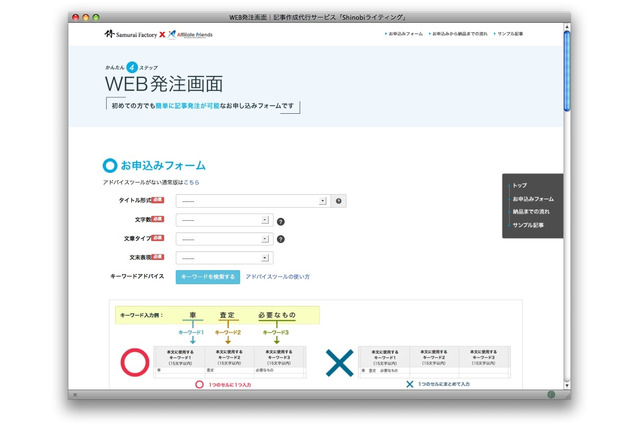Click the green status icon in bottom bar
Viewport: 640px width, 426px height.
551,394
